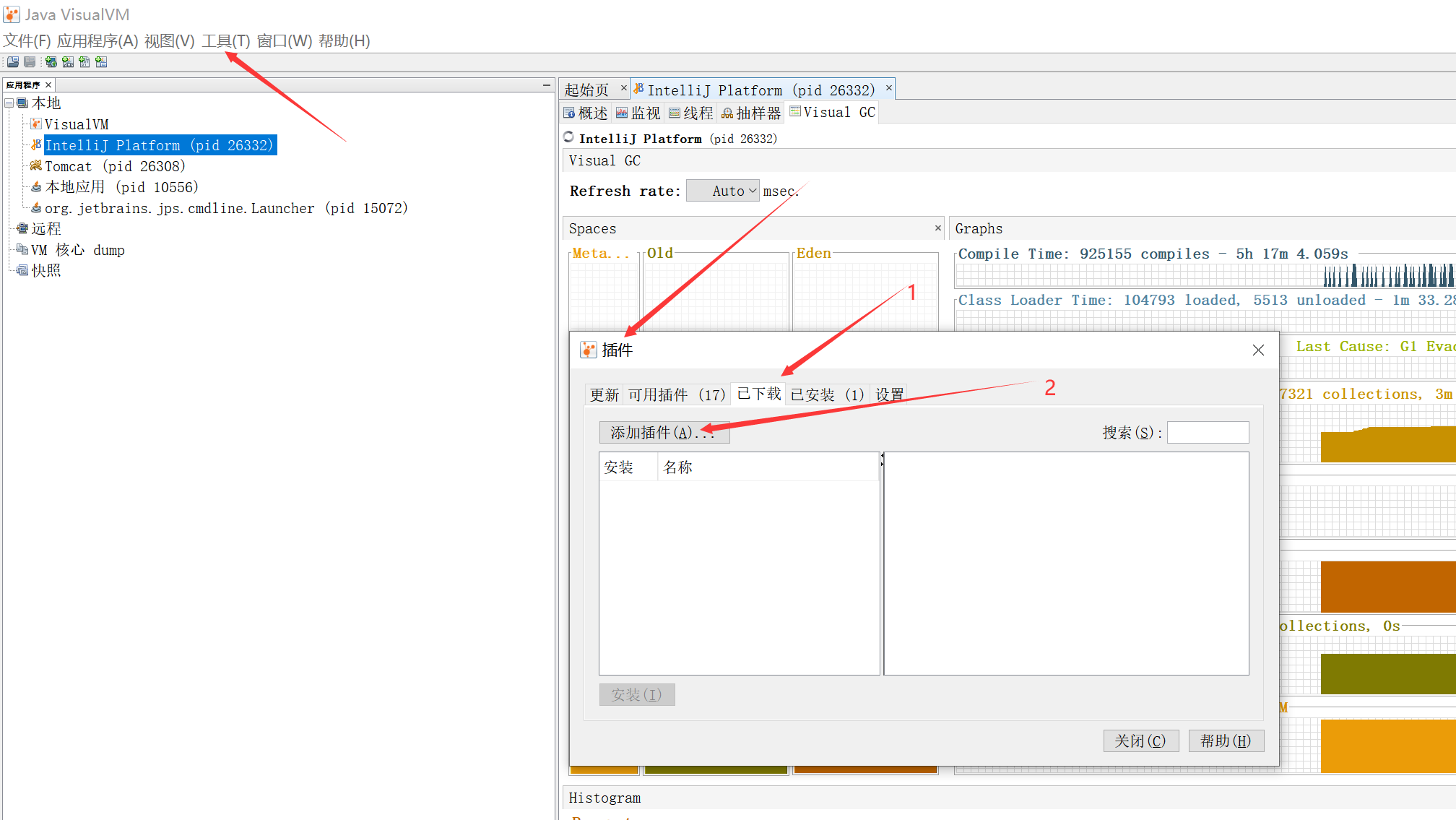The image size is (1456, 820).
Task: Click the IntelliJ Platform tree node icon
Action: pyautogui.click(x=36, y=145)
